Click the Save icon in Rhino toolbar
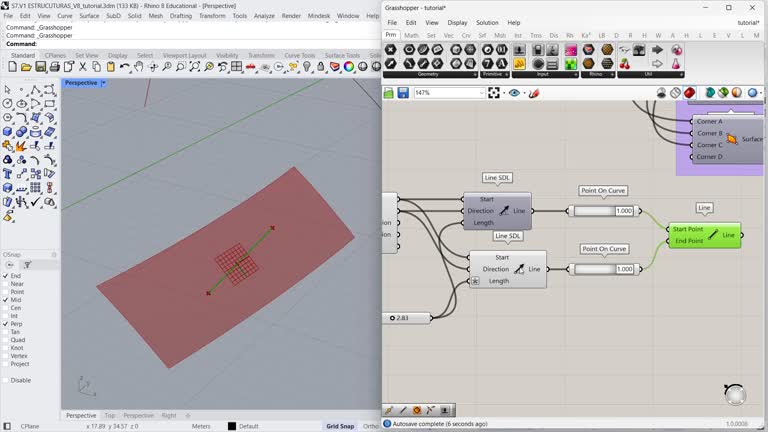Image resolution: width=768 pixels, height=432 pixels. coord(41,67)
